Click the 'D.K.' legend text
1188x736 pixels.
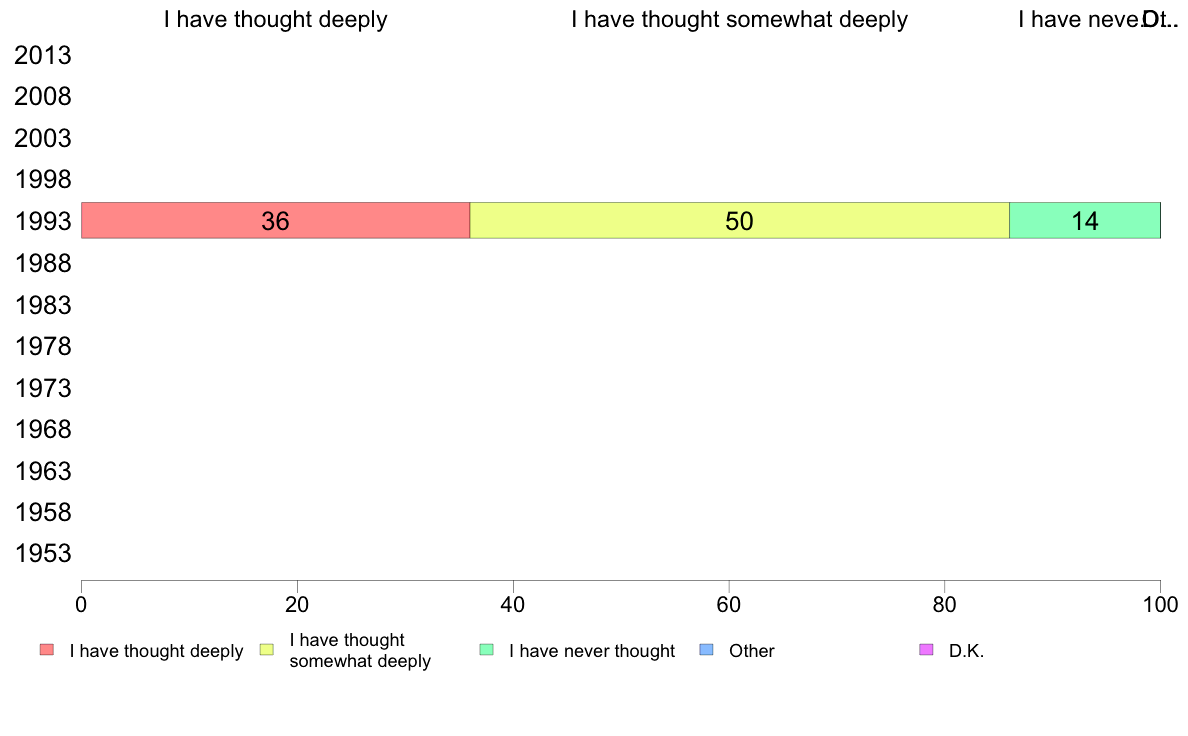coord(966,651)
